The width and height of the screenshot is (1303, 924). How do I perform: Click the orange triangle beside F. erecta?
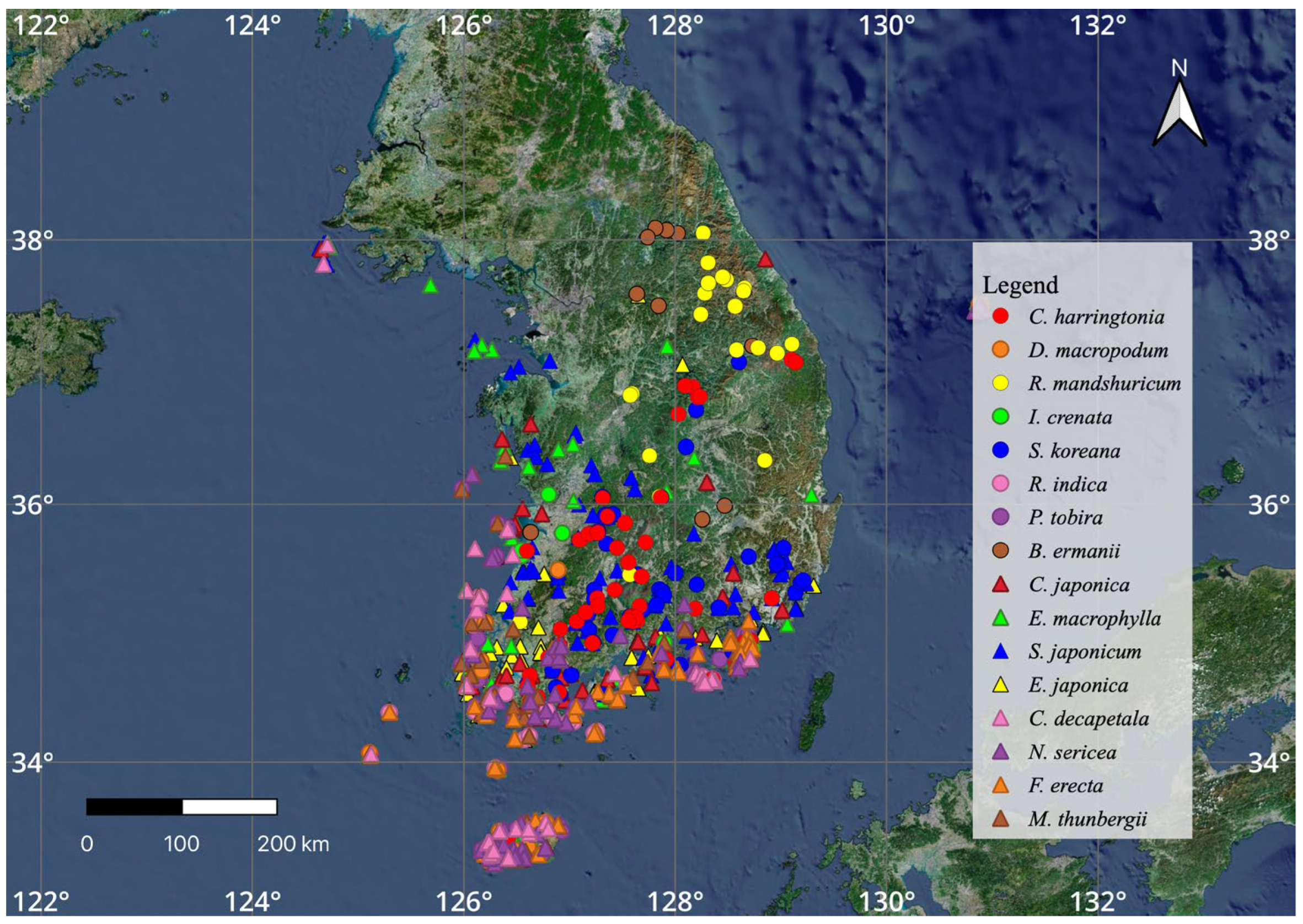click(1000, 786)
